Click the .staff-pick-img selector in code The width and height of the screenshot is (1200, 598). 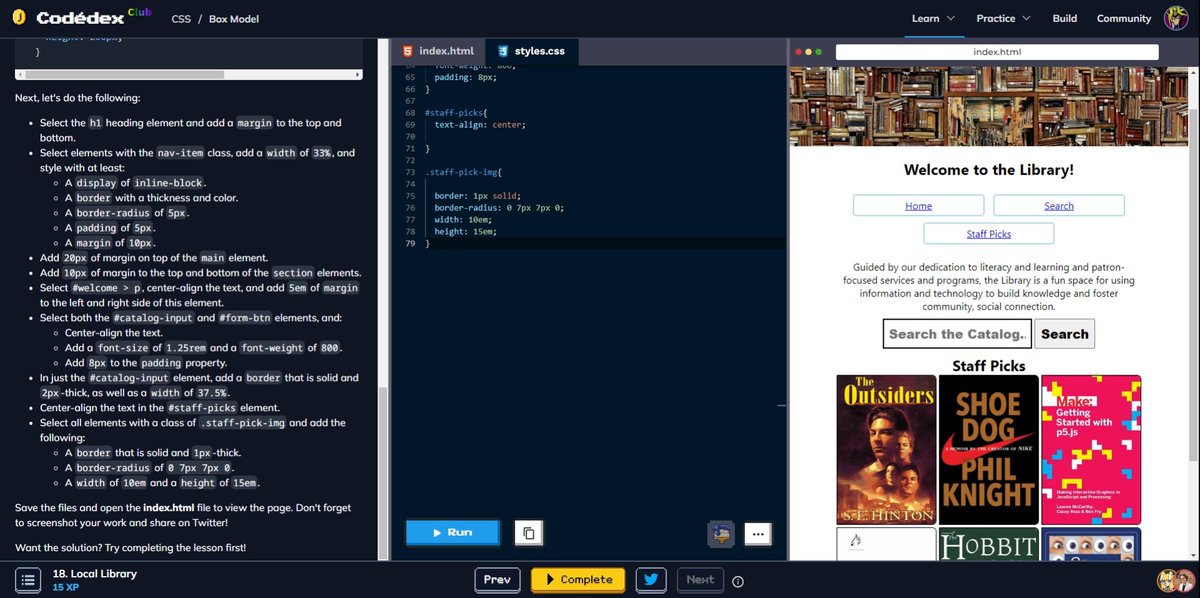click(464, 172)
